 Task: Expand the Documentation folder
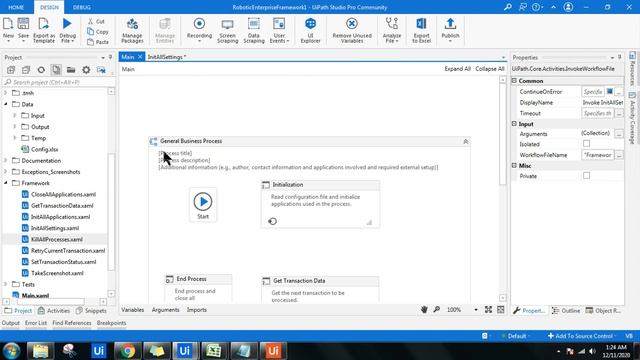click(x=6, y=160)
